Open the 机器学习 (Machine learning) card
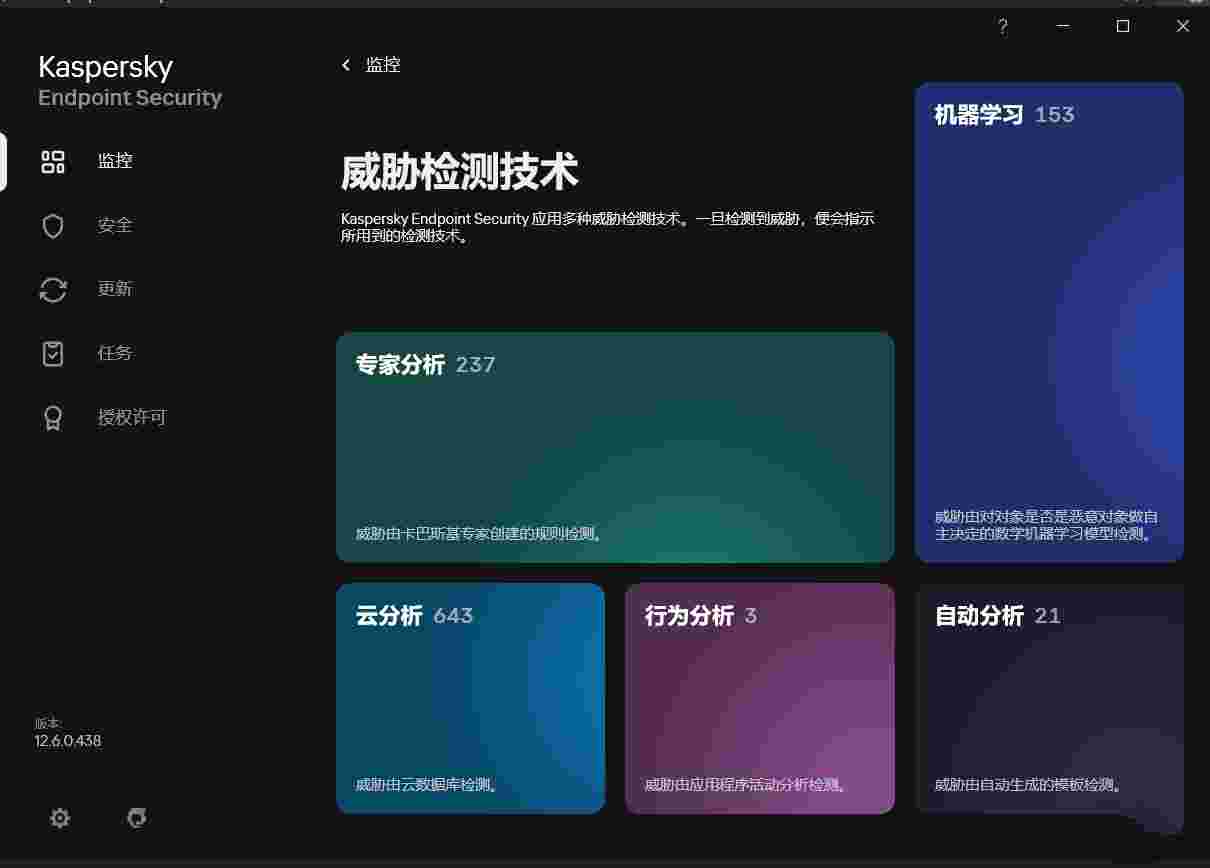Screen dimensions: 1210x868 pyautogui.click(x=1049, y=322)
